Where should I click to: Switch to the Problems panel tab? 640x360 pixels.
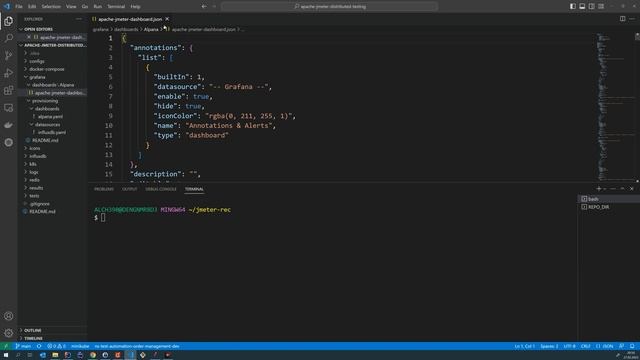(104, 189)
